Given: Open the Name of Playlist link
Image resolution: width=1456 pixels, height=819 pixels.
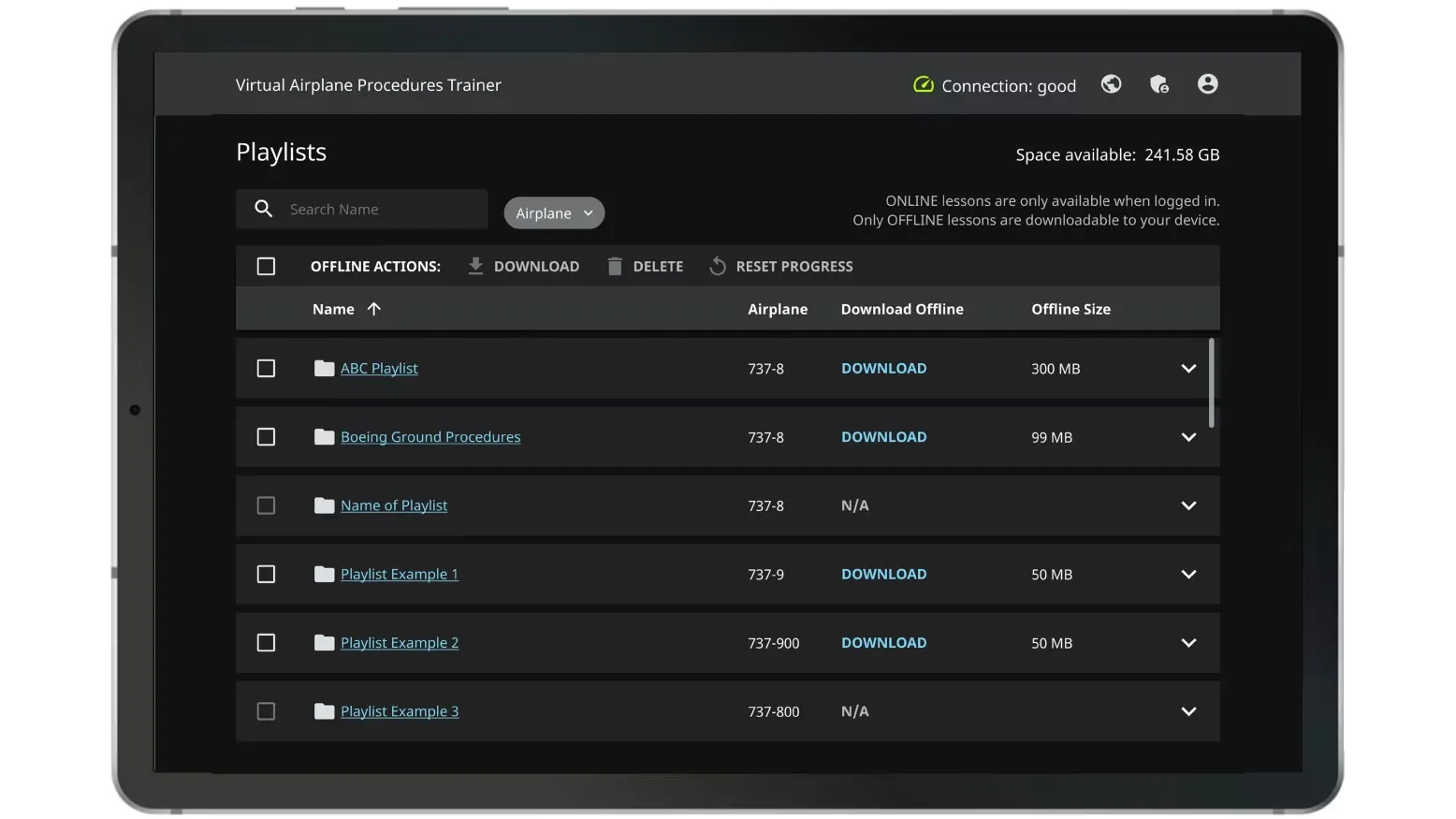Looking at the screenshot, I should point(394,505).
